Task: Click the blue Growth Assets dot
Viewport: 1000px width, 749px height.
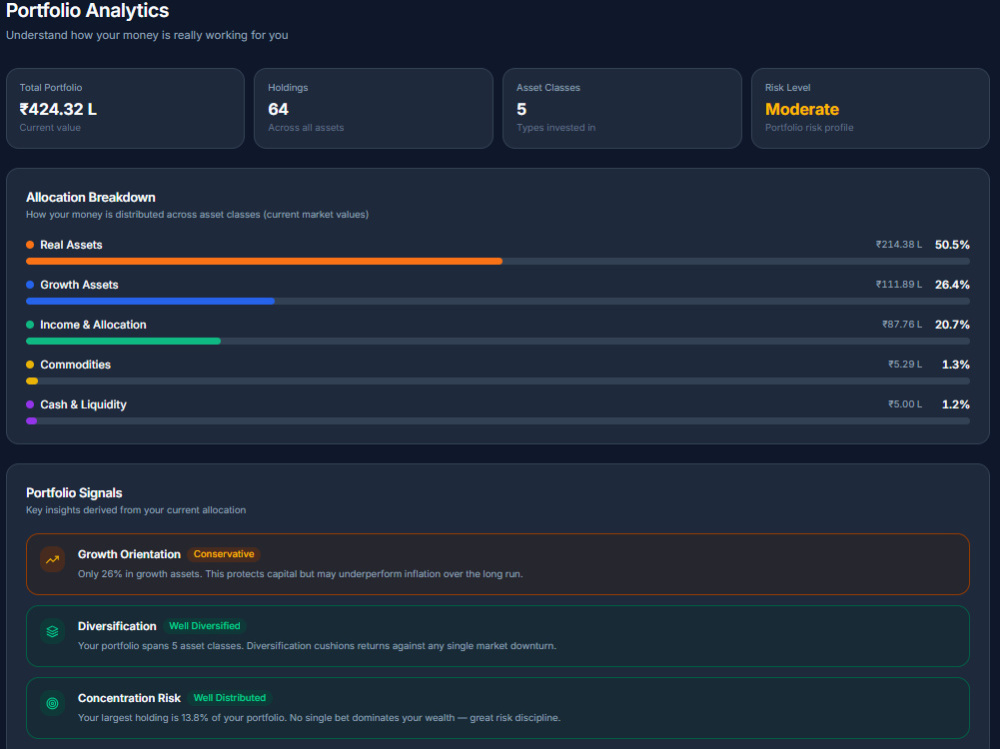Action: pyautogui.click(x=30, y=285)
